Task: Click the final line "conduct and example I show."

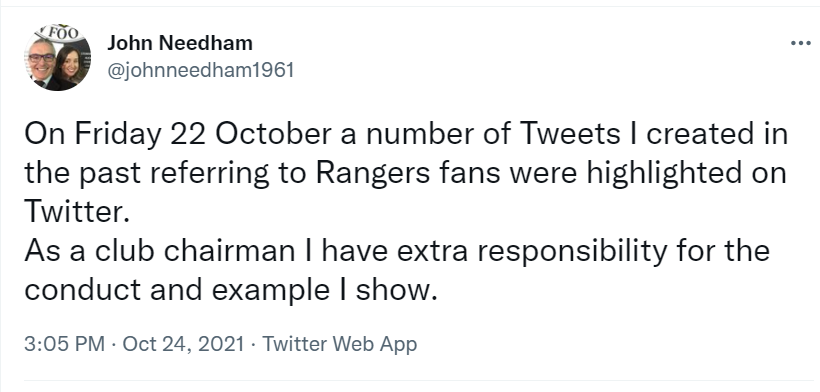Action: click(231, 291)
